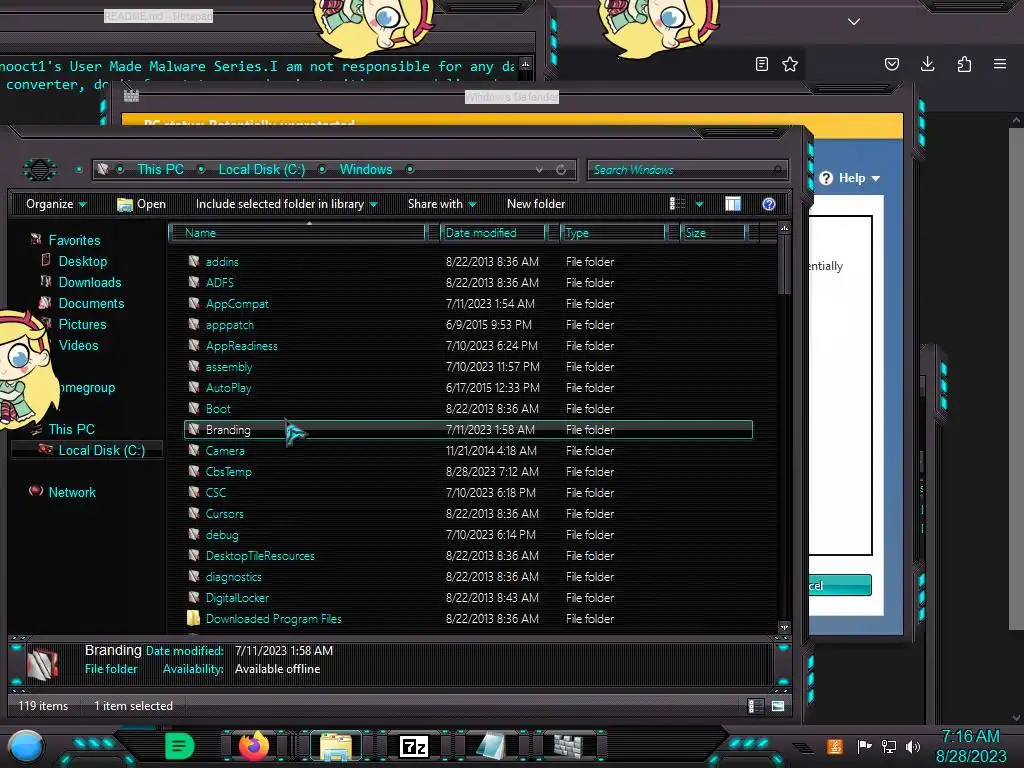
Task: Switch to details view in status bar
Action: 756,705
